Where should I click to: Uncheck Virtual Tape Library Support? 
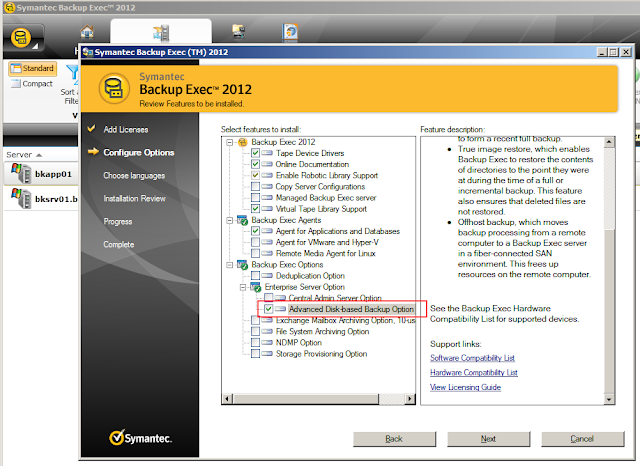point(256,209)
